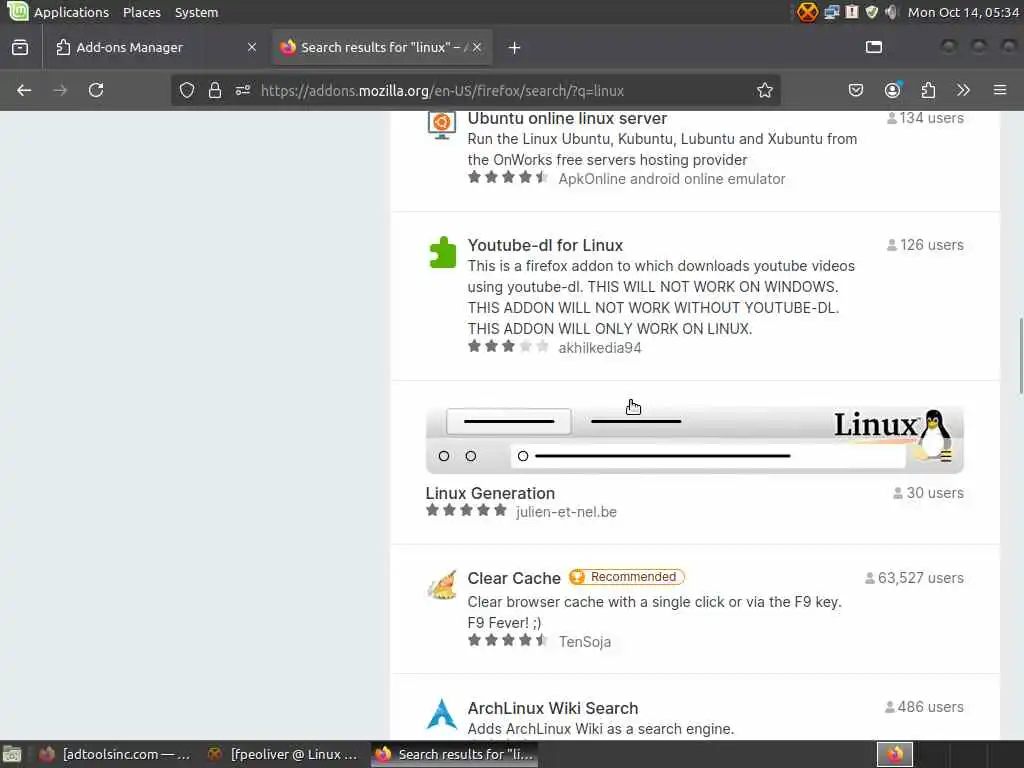Image resolution: width=1024 pixels, height=768 pixels.
Task: Open the Applications menu
Action: pos(71,12)
